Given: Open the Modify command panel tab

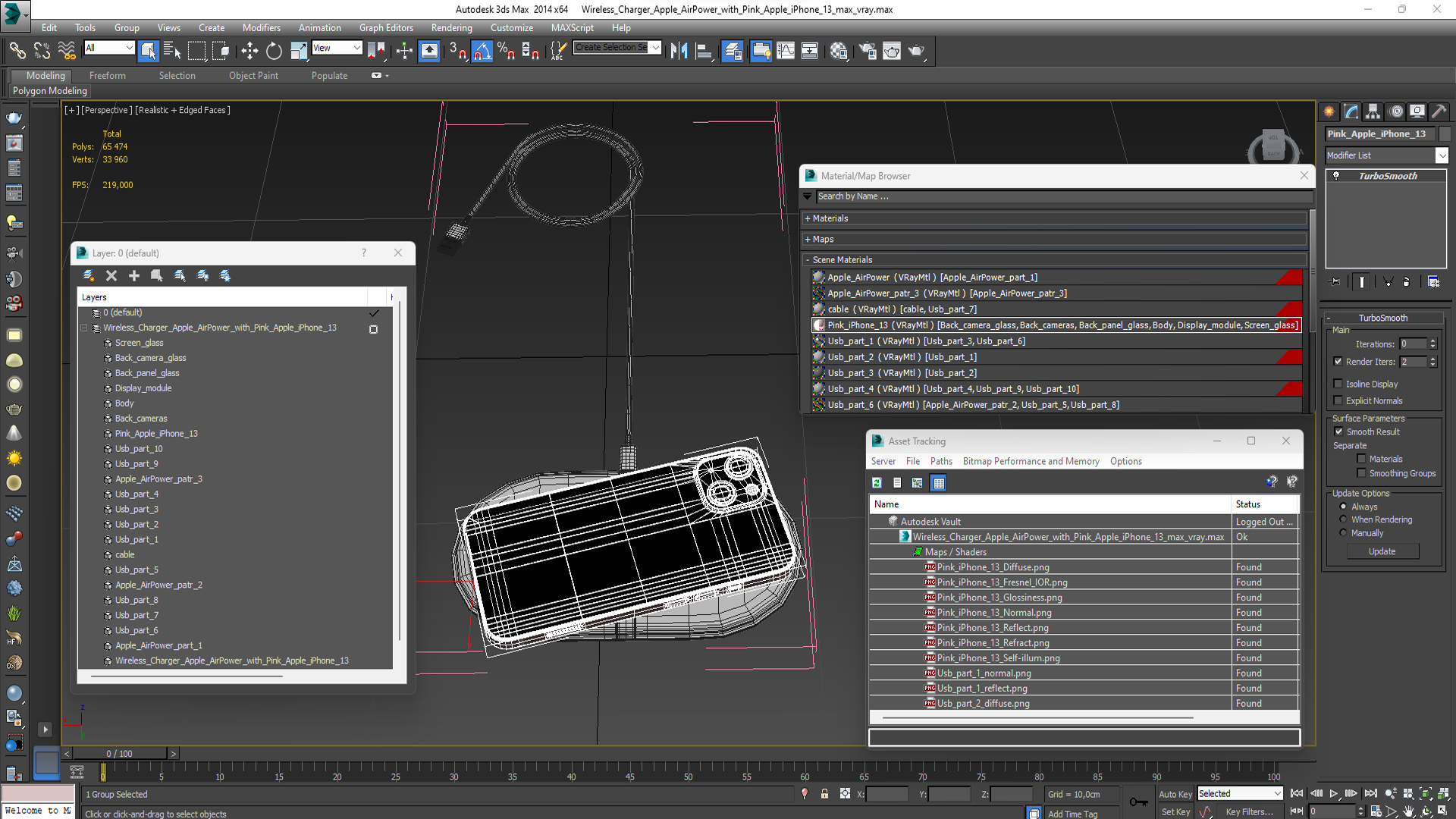Looking at the screenshot, I should (1351, 111).
